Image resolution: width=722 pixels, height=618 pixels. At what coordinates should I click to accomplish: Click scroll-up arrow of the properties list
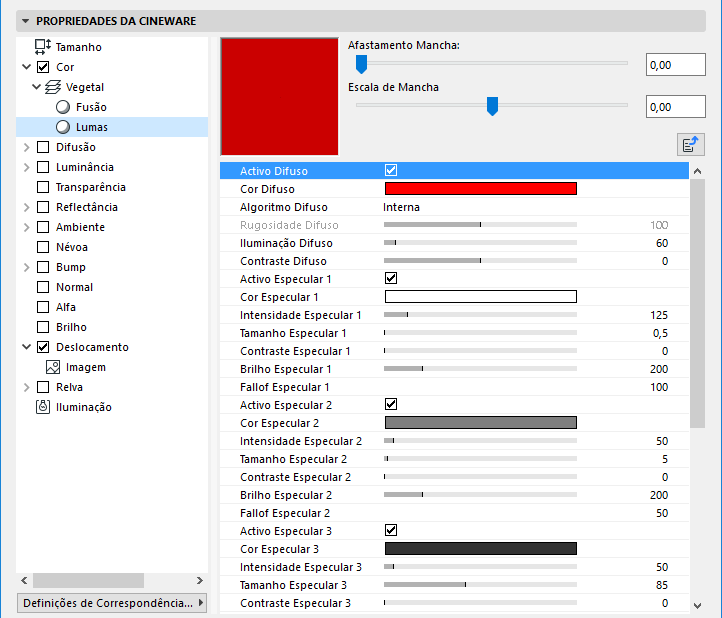[x=698, y=171]
